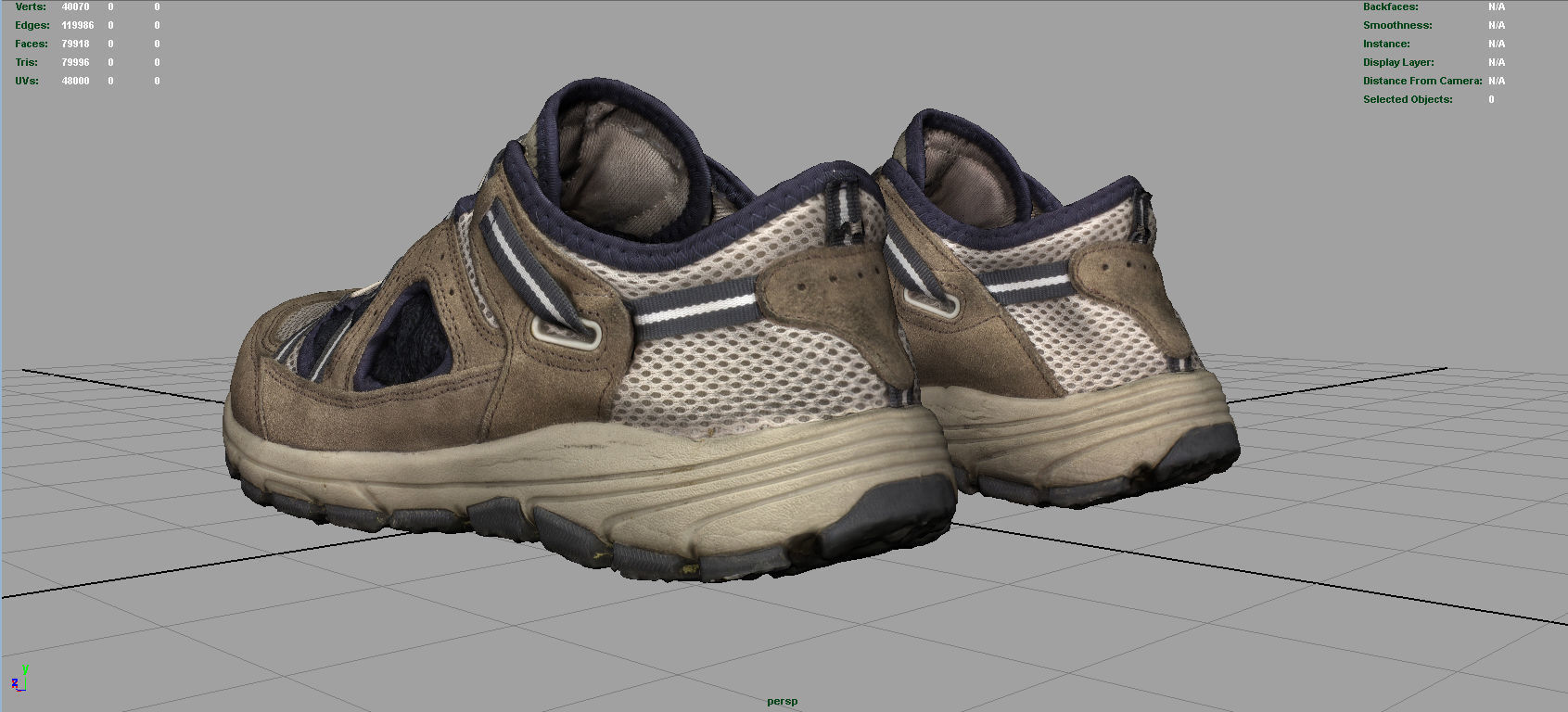Click the 'Smoothness:' heads-up label

pyautogui.click(x=1397, y=25)
